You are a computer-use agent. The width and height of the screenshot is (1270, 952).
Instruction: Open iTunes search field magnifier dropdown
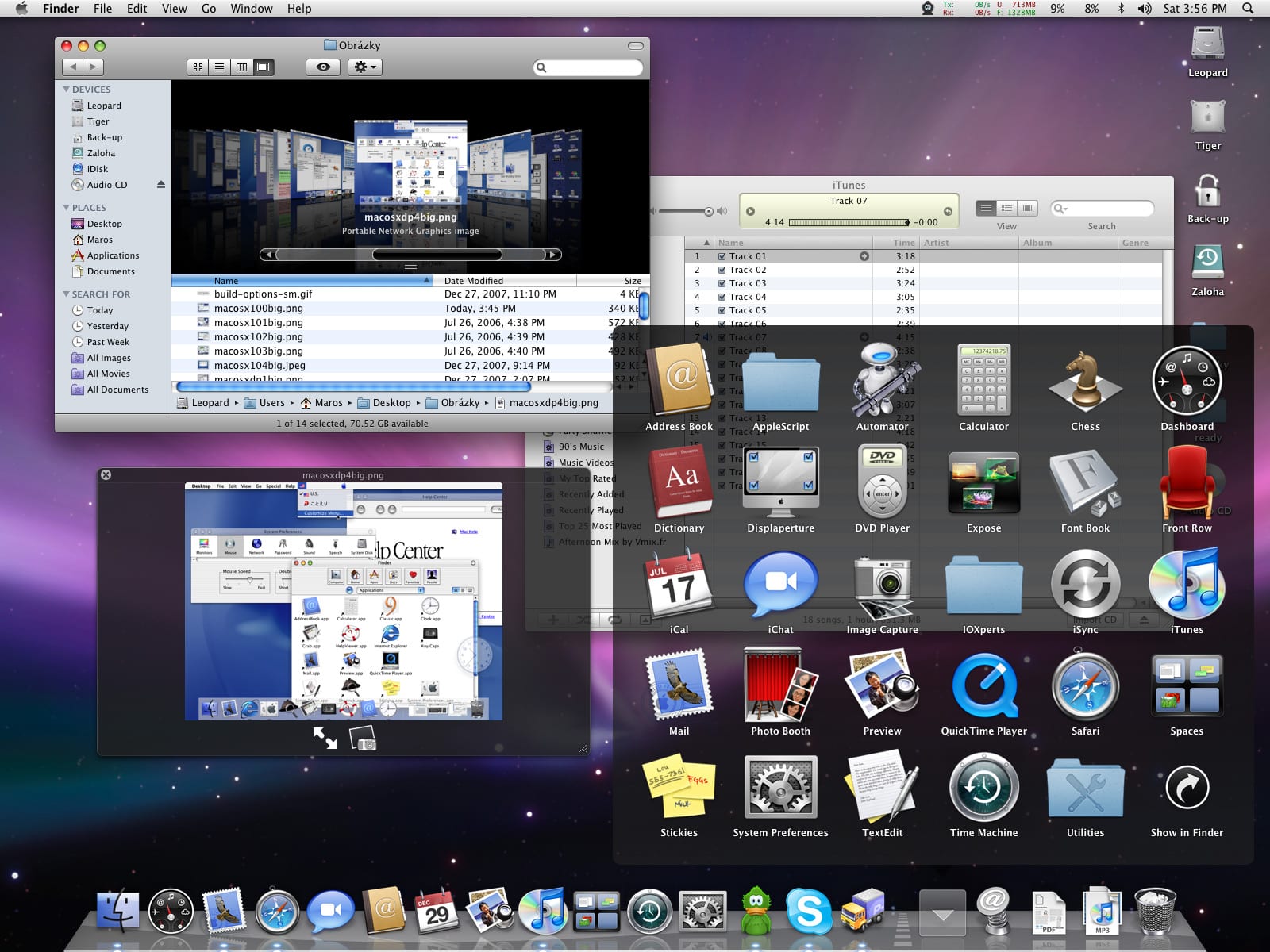point(1060,209)
